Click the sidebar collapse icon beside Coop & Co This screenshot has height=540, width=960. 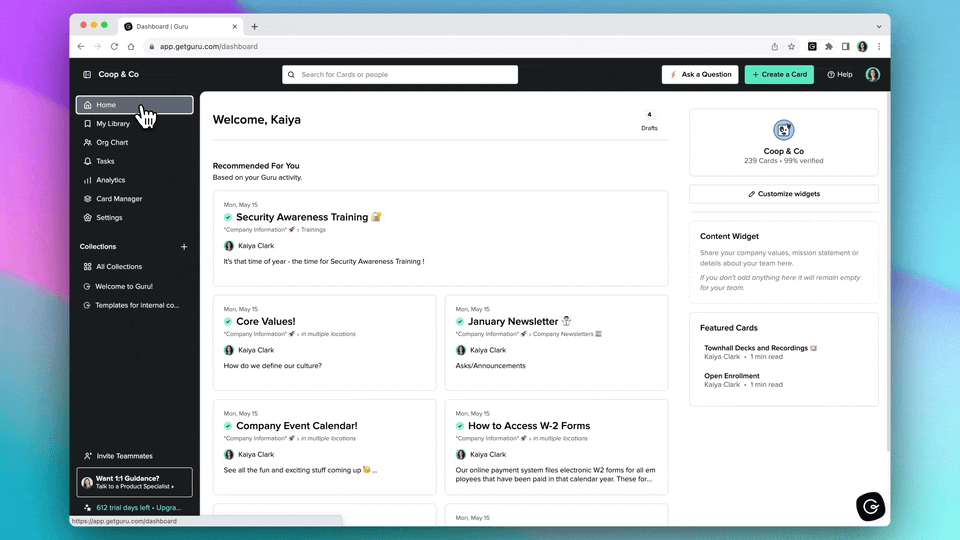click(87, 75)
